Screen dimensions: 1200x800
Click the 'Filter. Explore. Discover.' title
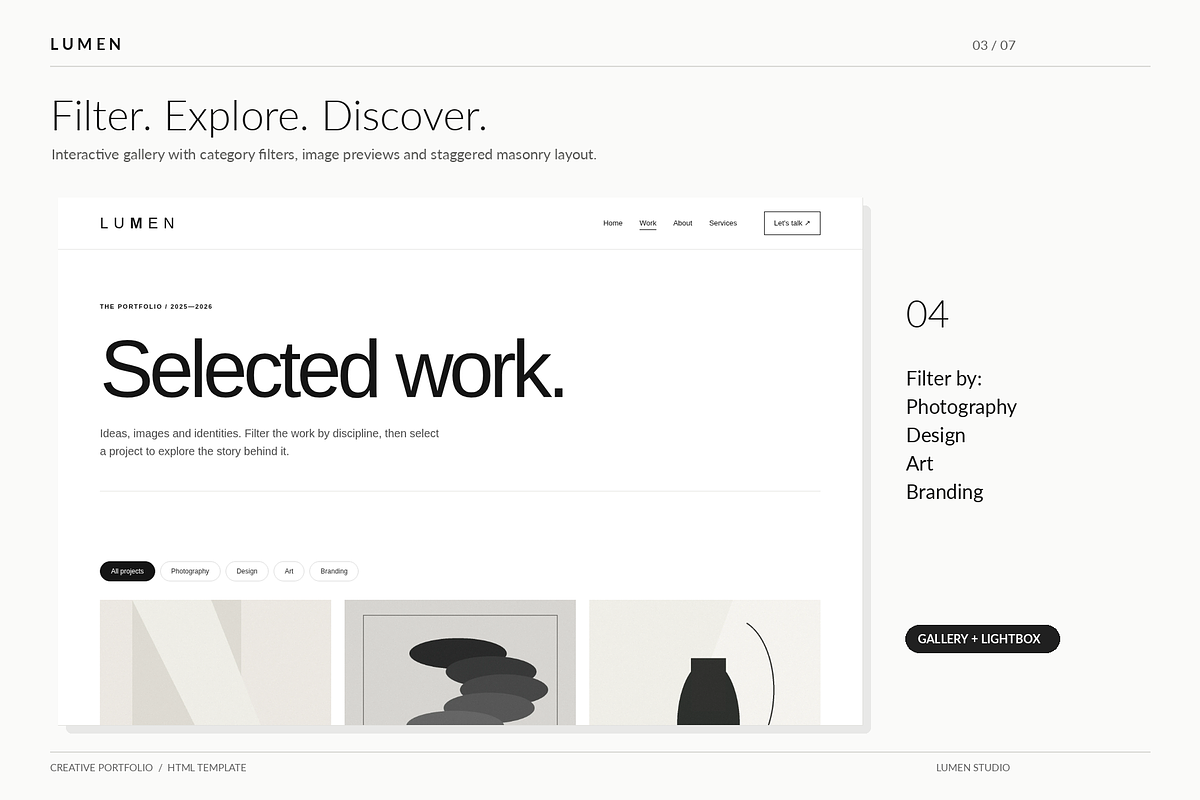[x=269, y=117]
